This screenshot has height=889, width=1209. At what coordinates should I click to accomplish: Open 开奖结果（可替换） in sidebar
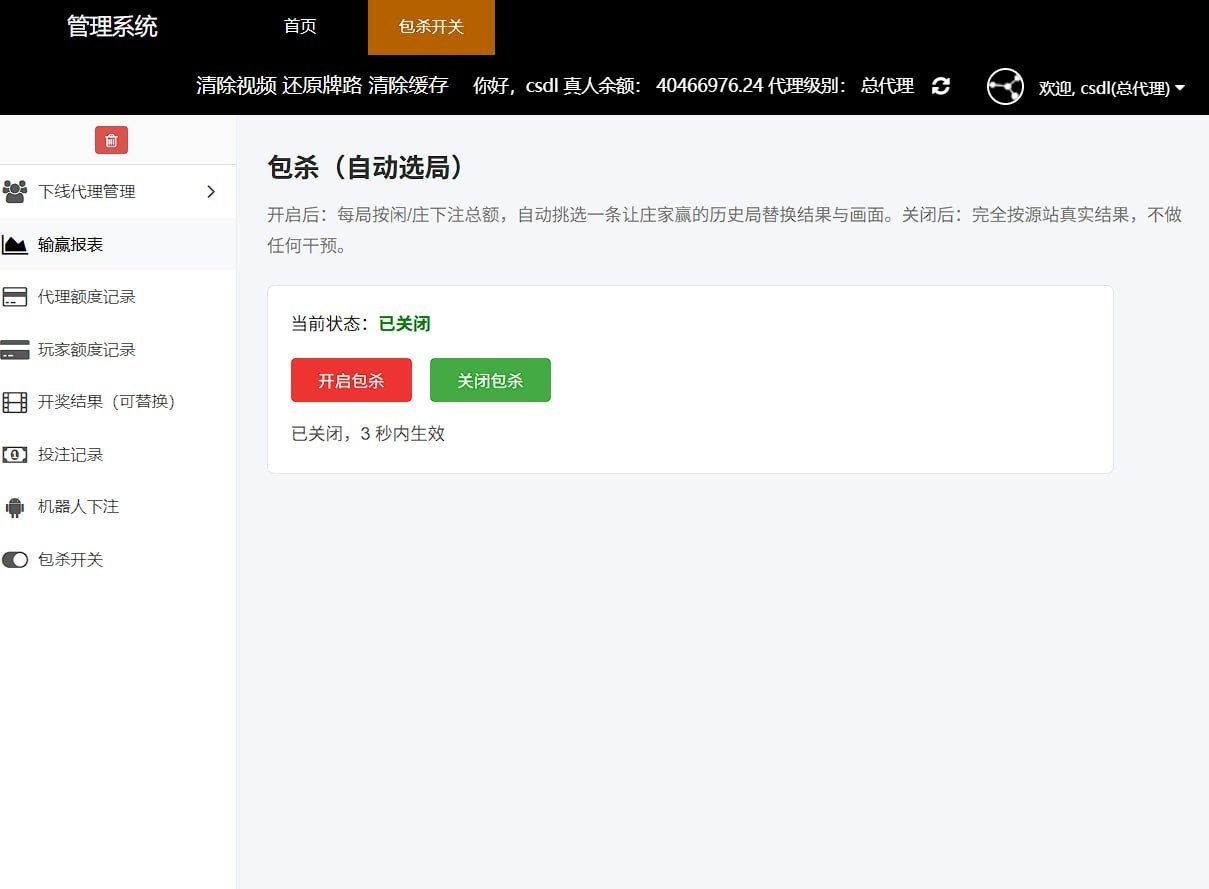coord(118,402)
